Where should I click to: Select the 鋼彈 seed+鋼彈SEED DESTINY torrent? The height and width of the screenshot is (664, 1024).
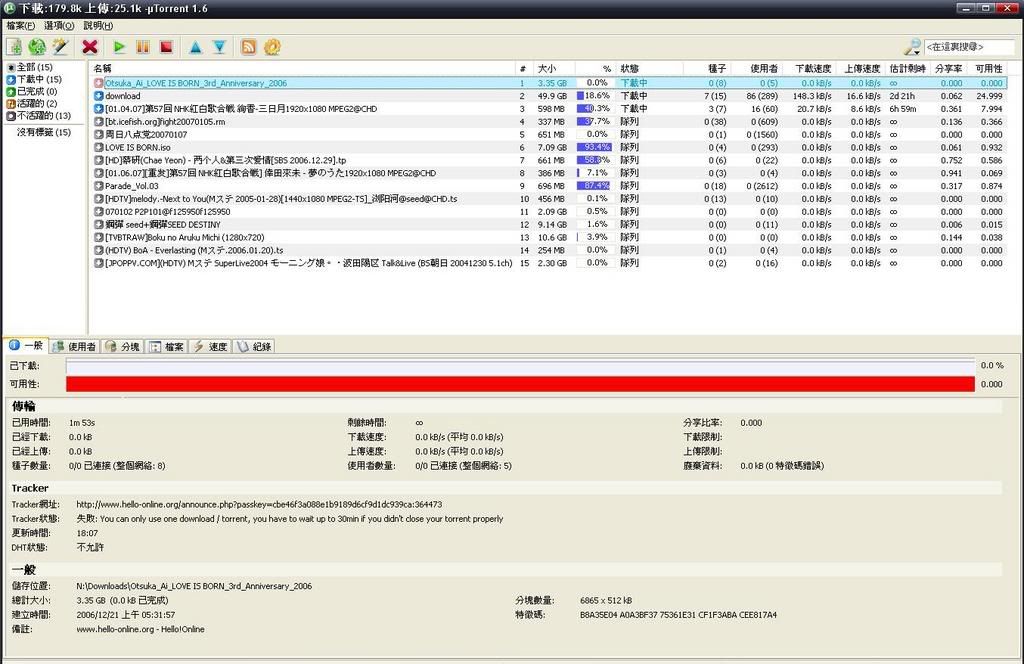[549, 225]
